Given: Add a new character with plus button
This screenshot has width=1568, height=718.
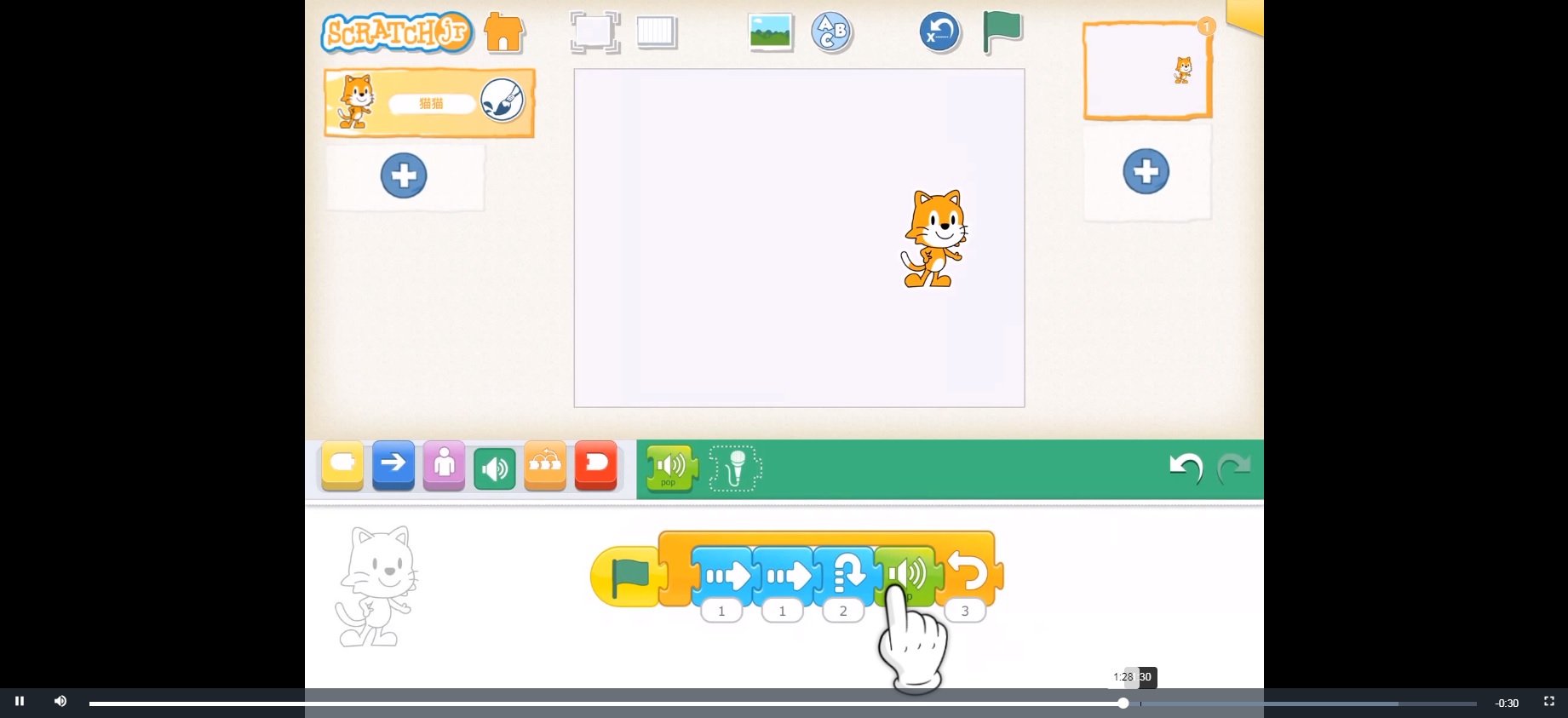Looking at the screenshot, I should click(x=404, y=175).
